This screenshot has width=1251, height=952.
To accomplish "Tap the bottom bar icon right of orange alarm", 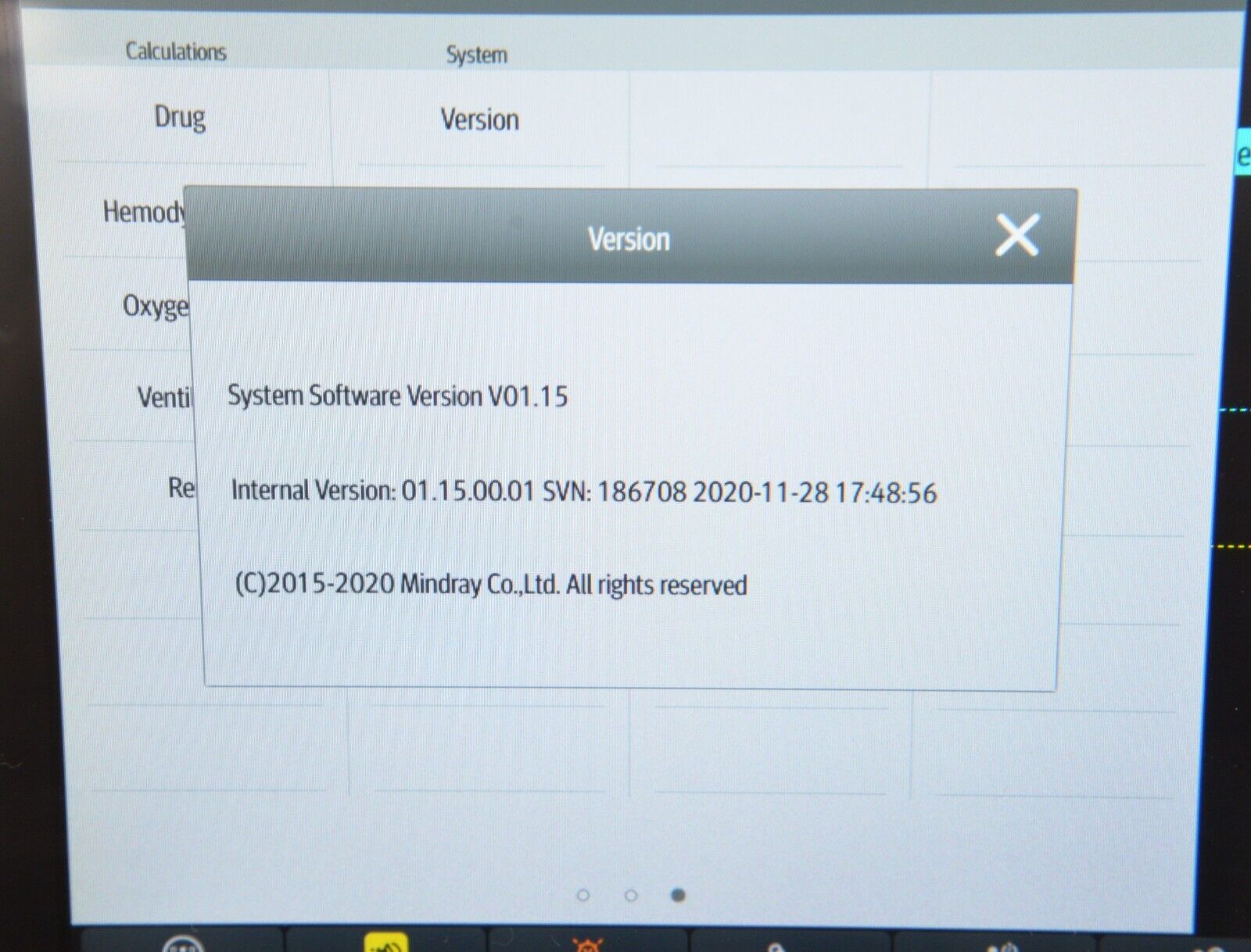I will coord(776,946).
